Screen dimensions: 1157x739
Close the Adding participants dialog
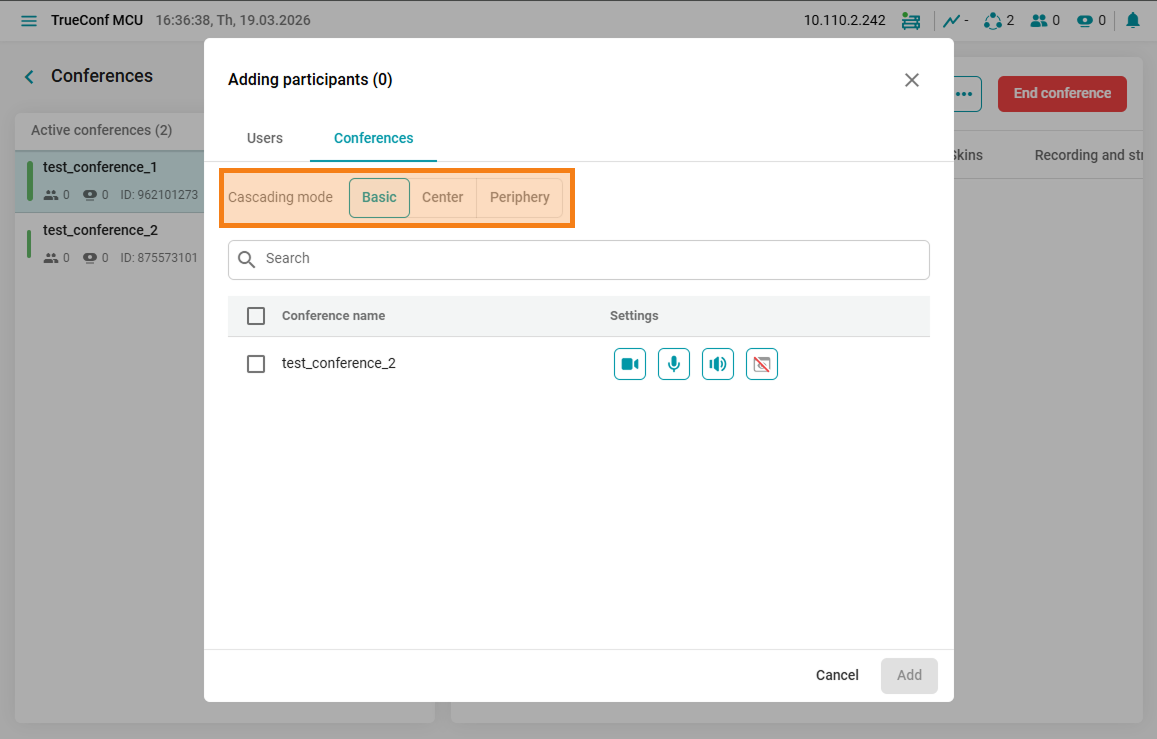(x=911, y=80)
